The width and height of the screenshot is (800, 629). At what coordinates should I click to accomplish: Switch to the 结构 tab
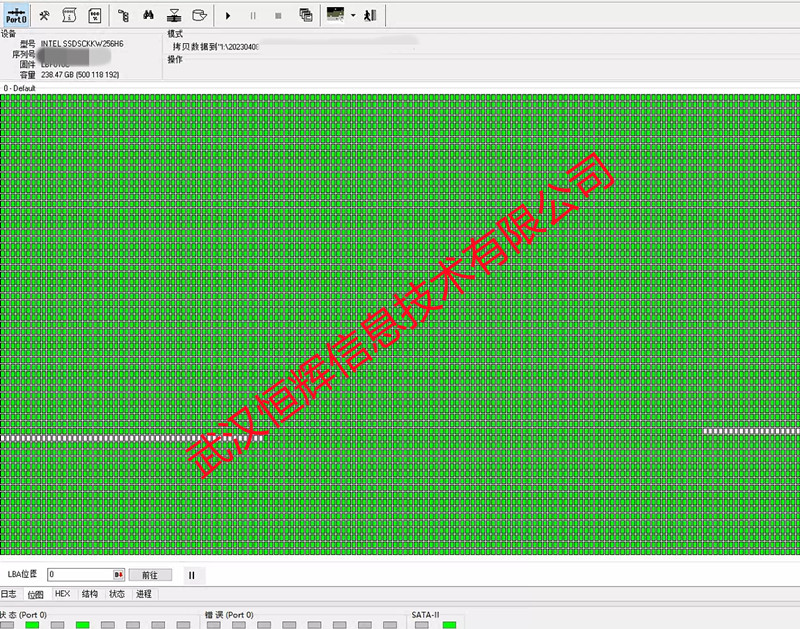tap(90, 594)
